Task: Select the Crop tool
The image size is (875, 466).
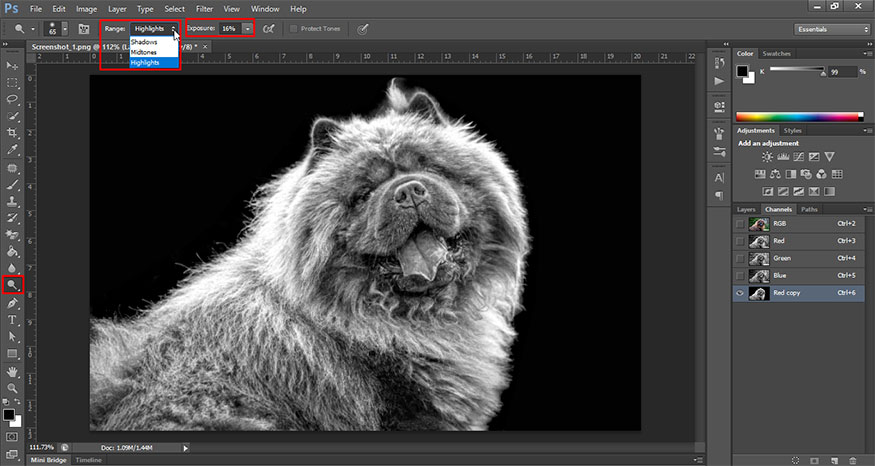Action: [12, 133]
